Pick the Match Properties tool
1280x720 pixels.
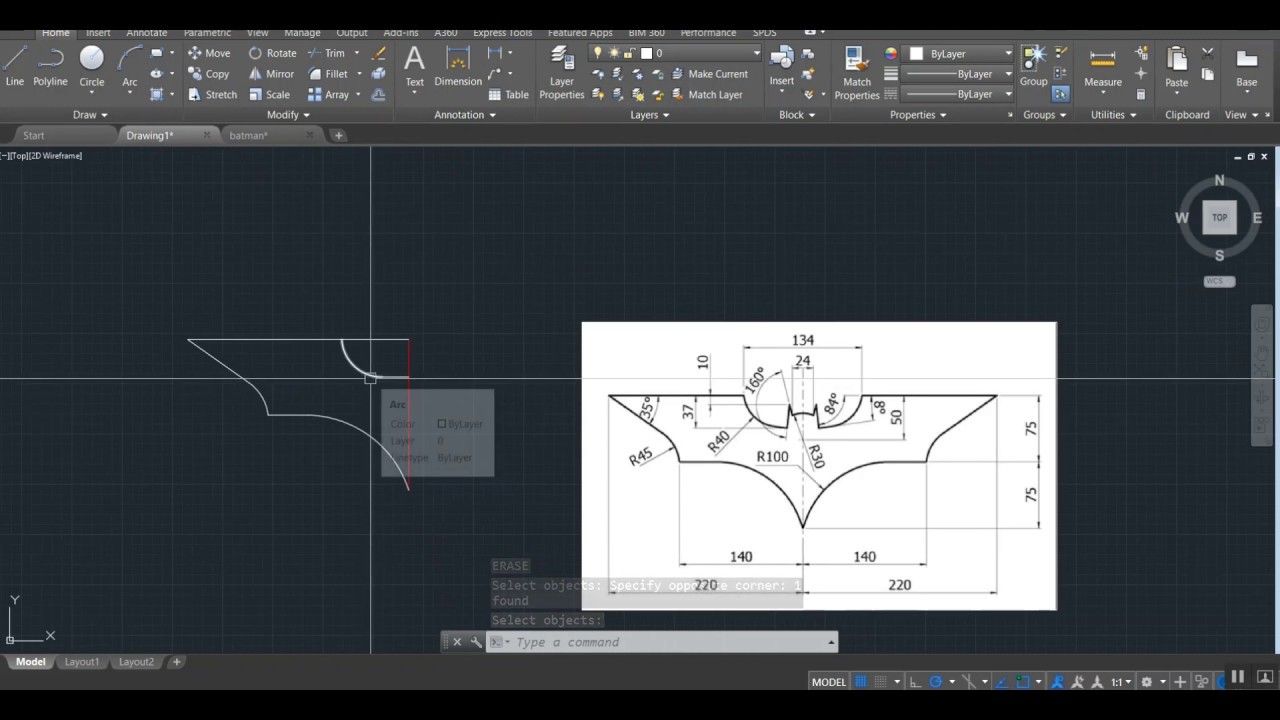pos(856,72)
